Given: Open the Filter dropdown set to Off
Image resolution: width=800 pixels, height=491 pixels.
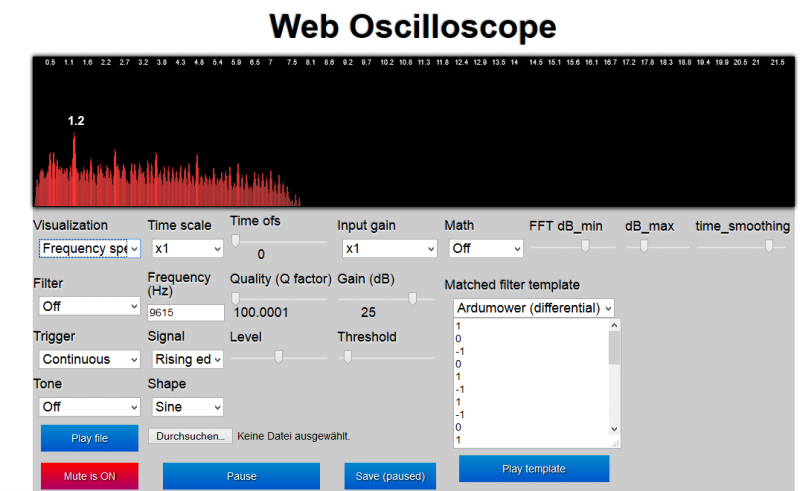Looking at the screenshot, I should click(89, 306).
